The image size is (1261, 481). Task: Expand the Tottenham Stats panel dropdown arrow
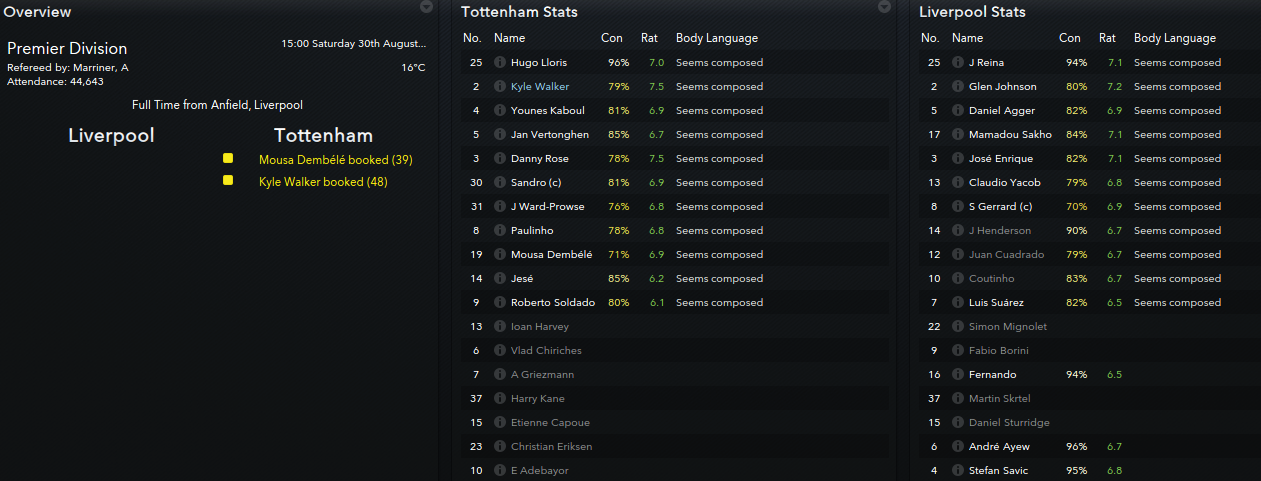coord(884,7)
